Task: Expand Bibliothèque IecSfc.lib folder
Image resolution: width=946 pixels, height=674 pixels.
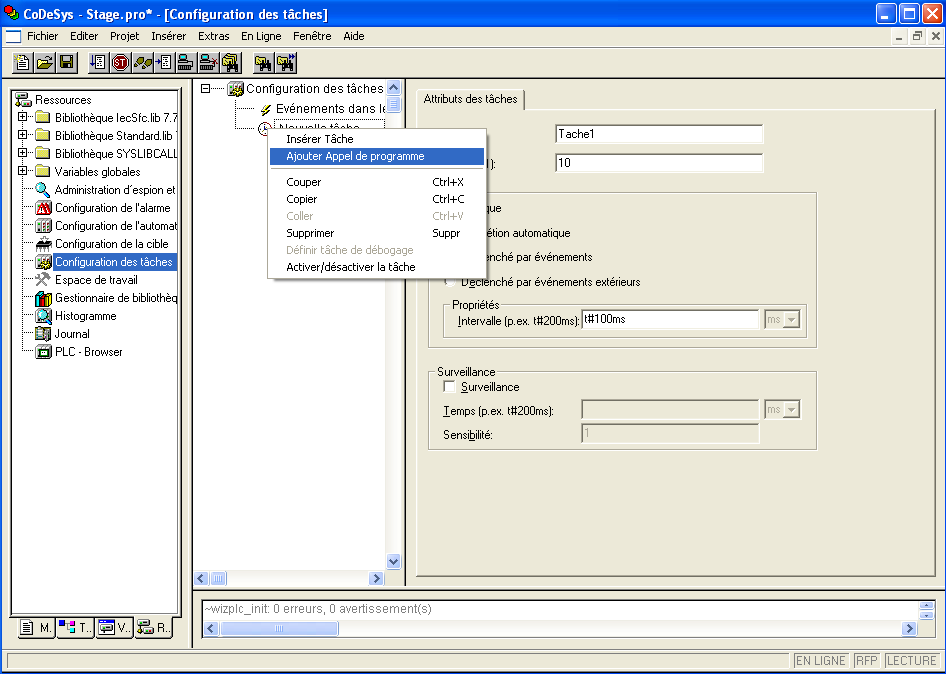Action: click(22, 117)
